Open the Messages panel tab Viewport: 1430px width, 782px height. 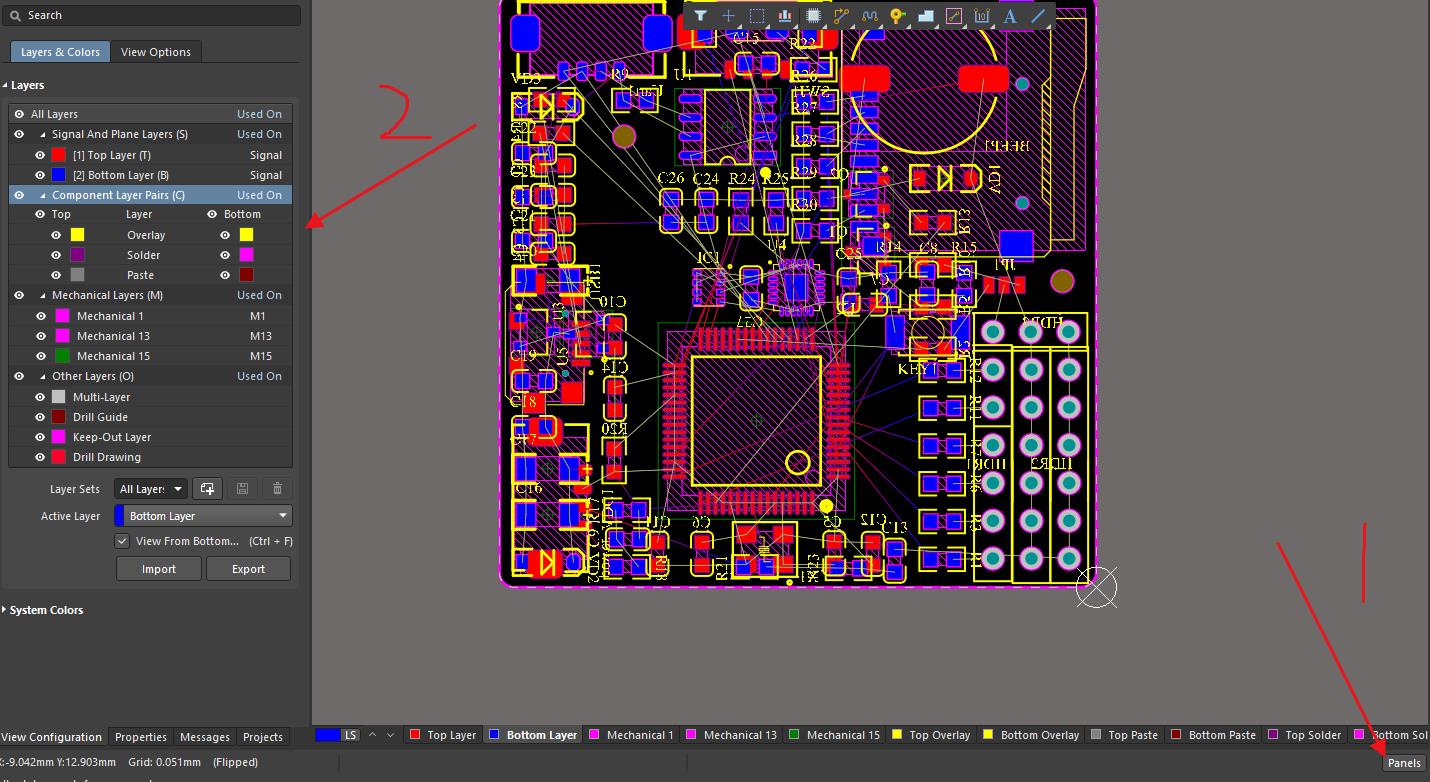point(205,737)
